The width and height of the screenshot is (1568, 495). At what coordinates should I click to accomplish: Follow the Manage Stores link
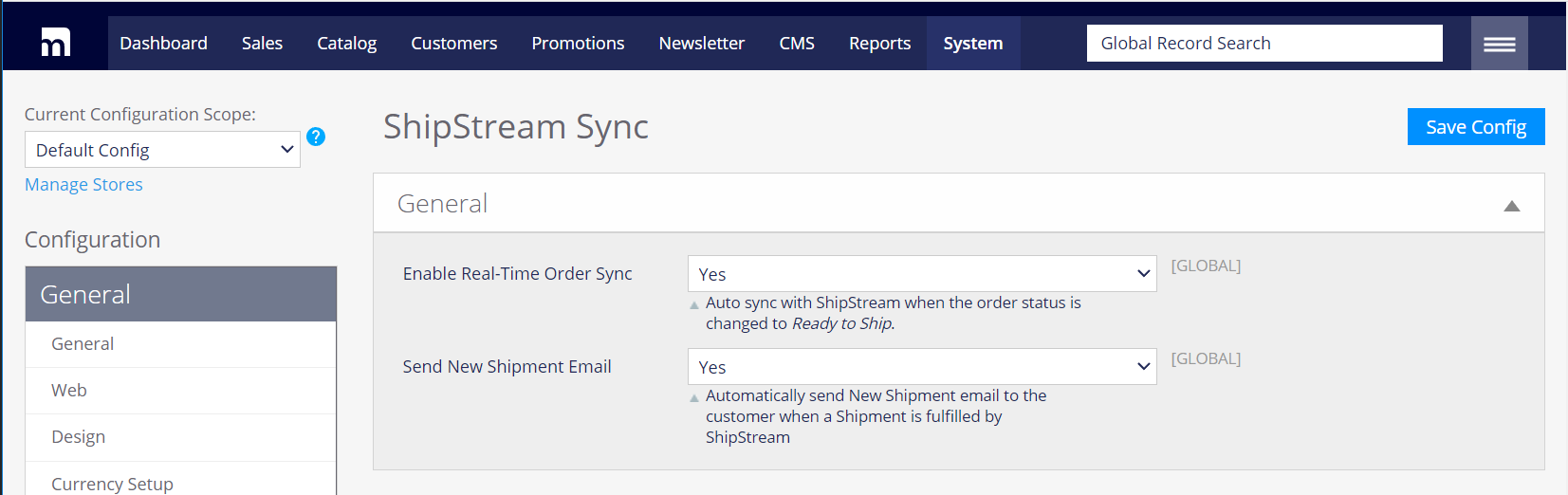[83, 185]
